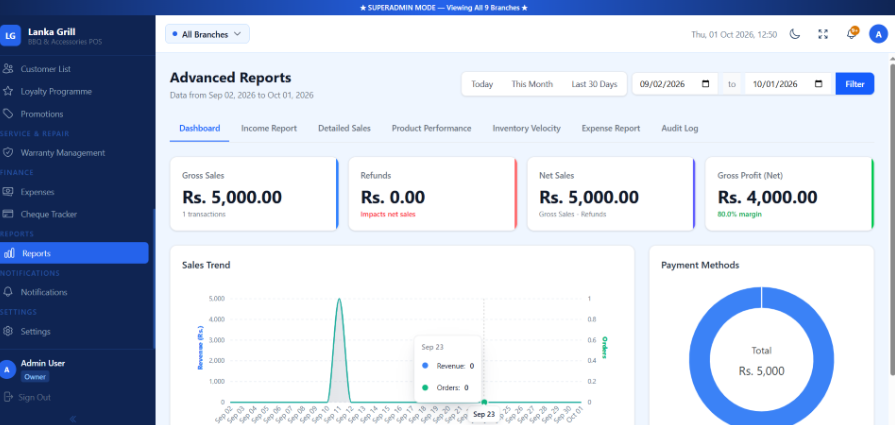Open Product Performance tab
The image size is (895, 425).
(432, 128)
